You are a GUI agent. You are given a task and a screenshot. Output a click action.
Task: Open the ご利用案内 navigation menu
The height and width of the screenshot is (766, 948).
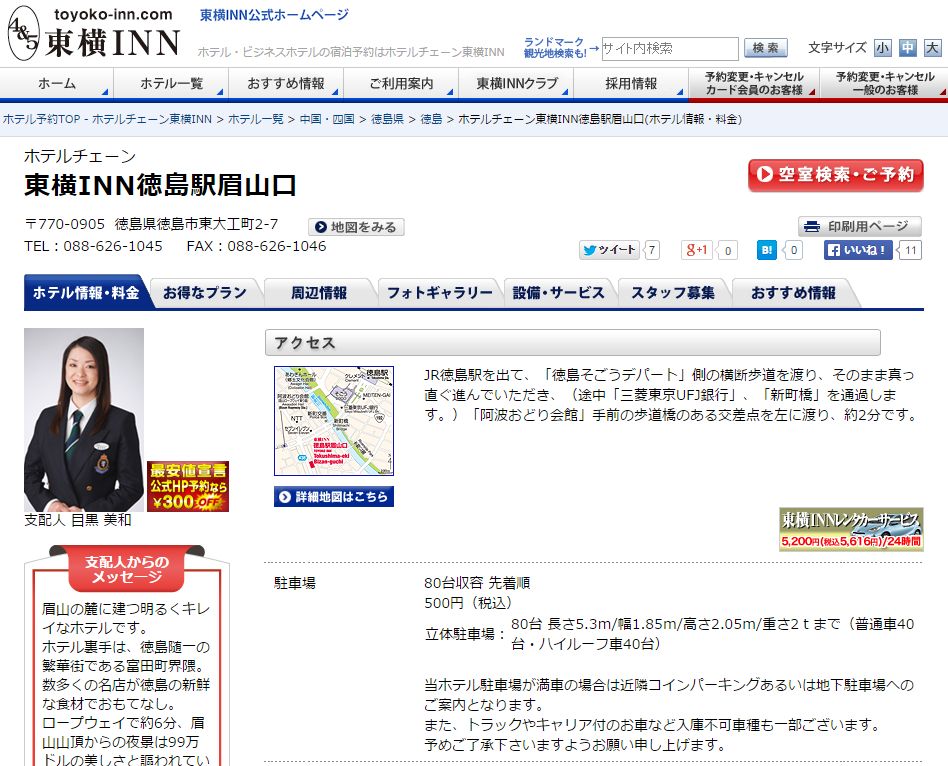(x=401, y=83)
